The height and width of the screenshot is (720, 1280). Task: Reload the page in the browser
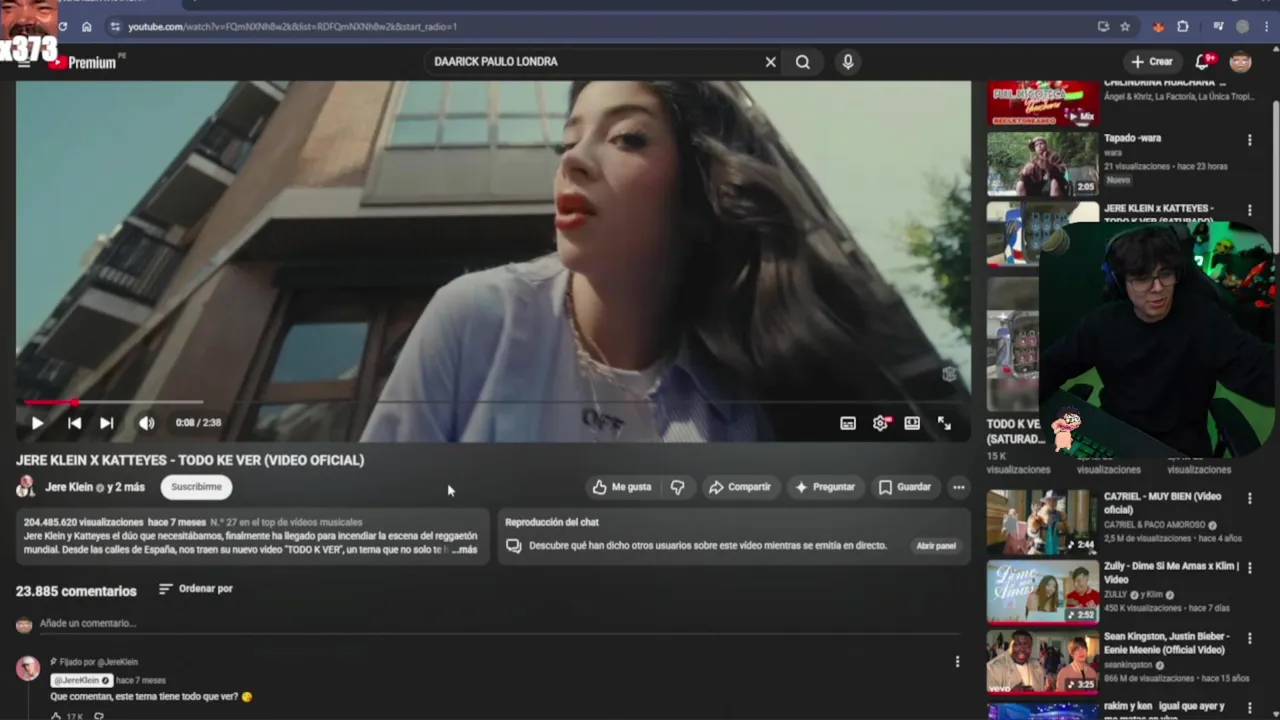click(x=63, y=27)
